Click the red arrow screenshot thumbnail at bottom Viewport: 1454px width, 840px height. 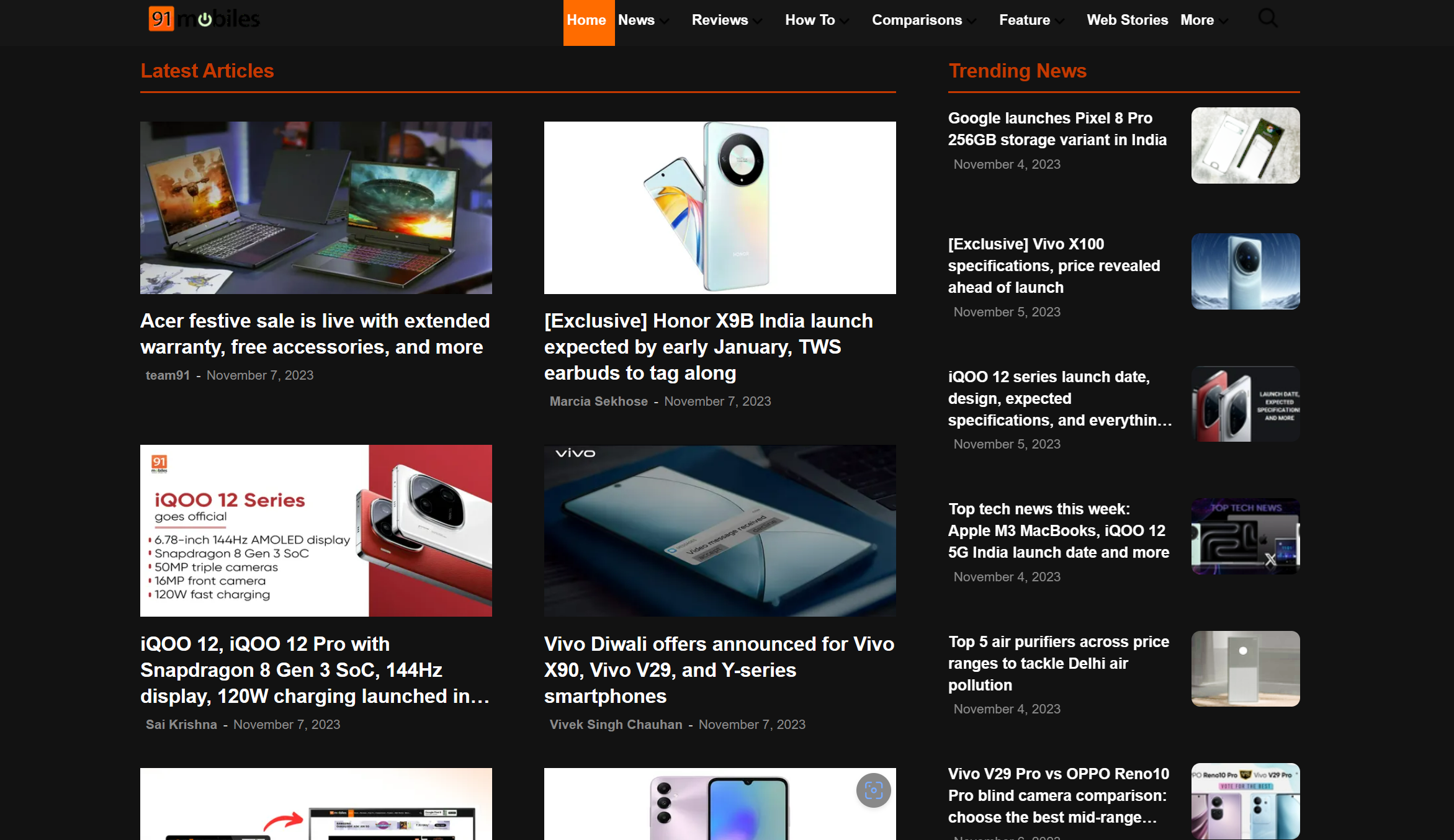coord(316,804)
